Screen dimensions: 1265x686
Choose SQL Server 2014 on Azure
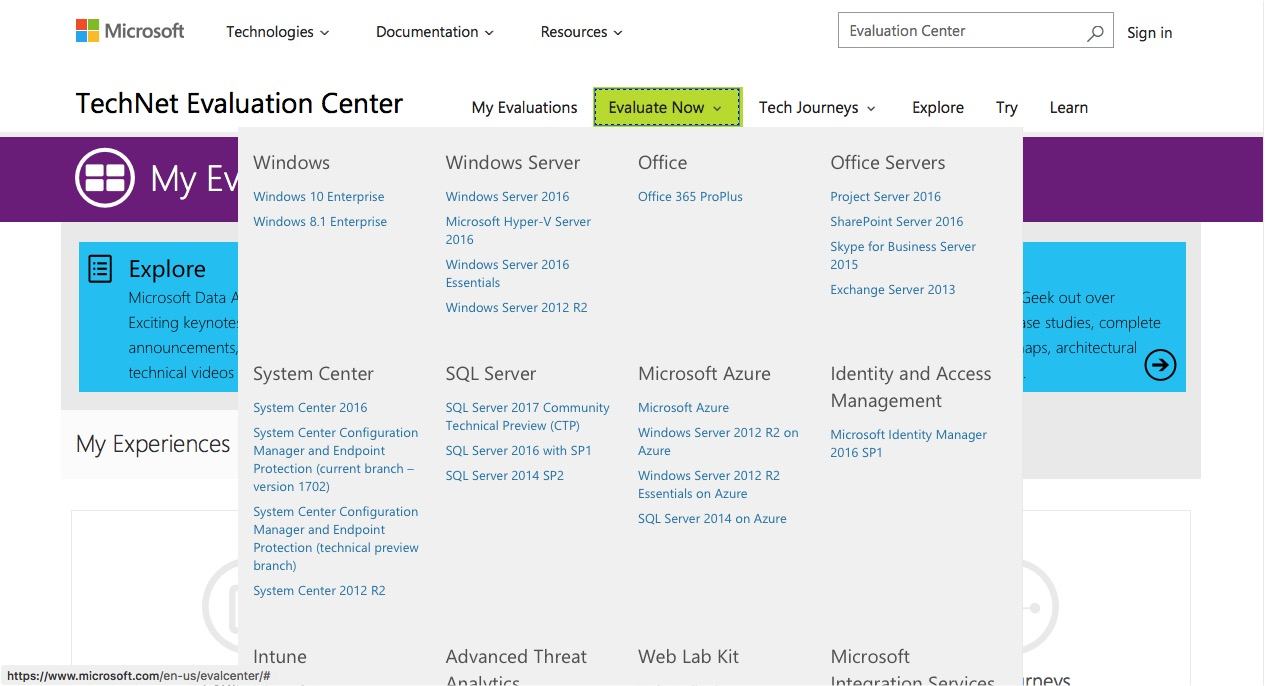[x=712, y=519]
